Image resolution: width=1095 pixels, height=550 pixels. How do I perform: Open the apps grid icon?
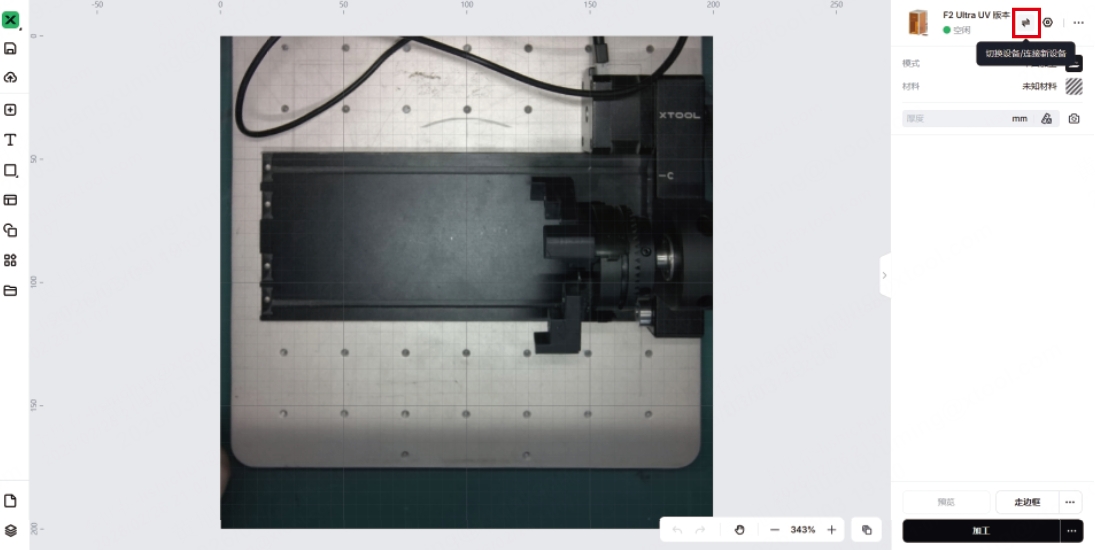(11, 260)
